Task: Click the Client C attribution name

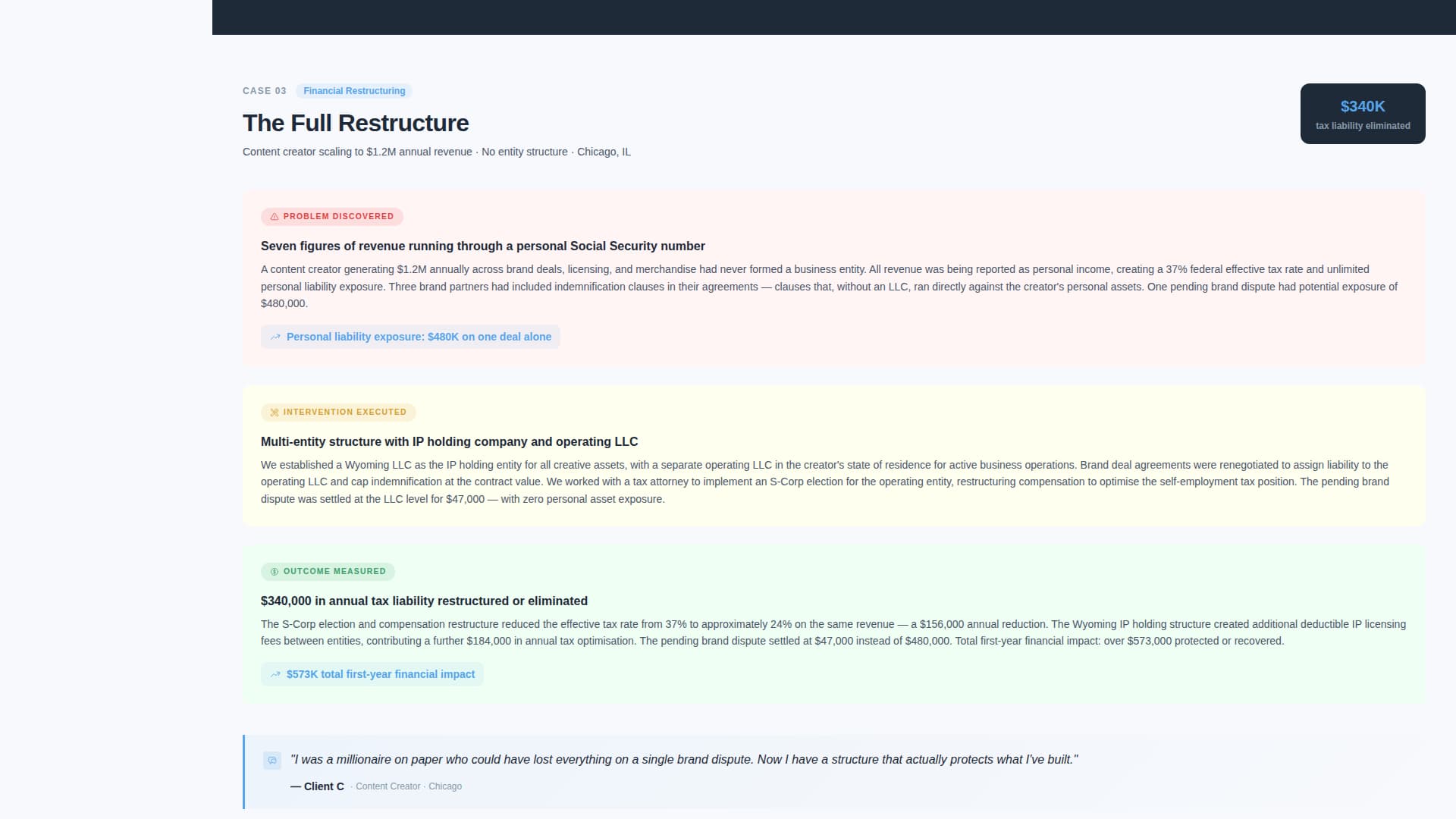Action: click(x=317, y=787)
